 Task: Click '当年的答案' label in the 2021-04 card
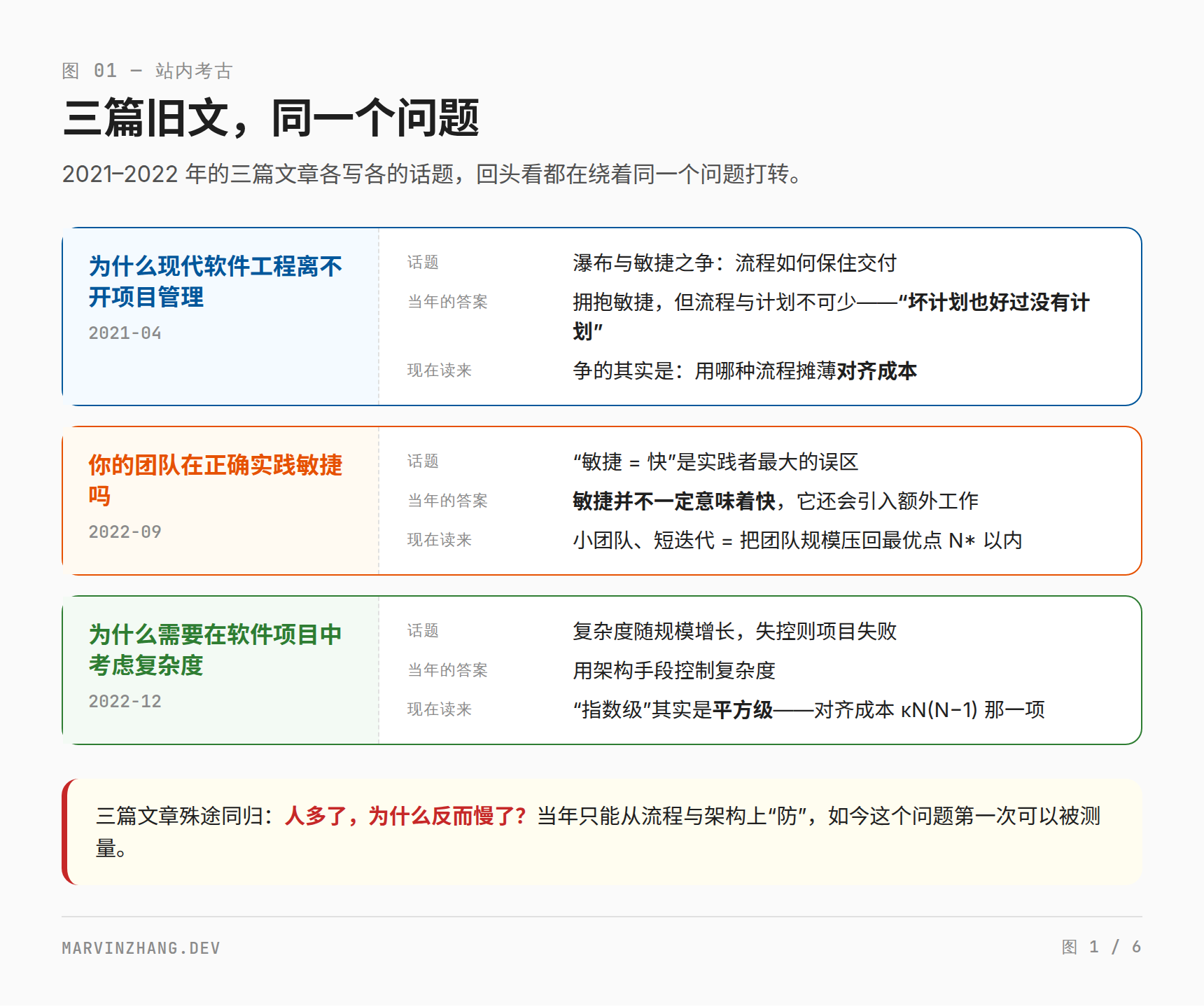[x=447, y=302]
